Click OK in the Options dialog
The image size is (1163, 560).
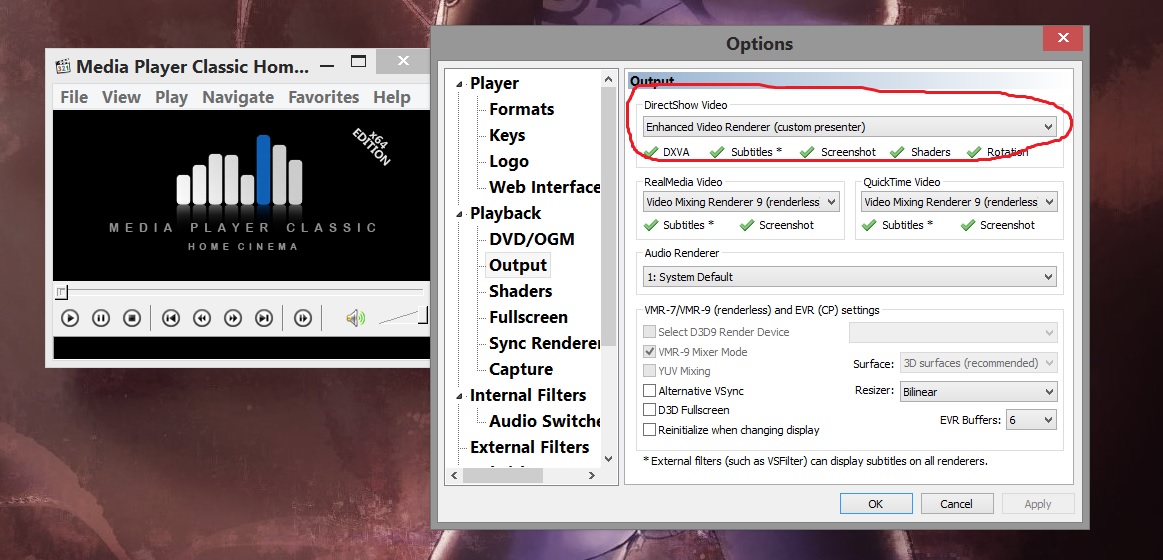coord(875,504)
